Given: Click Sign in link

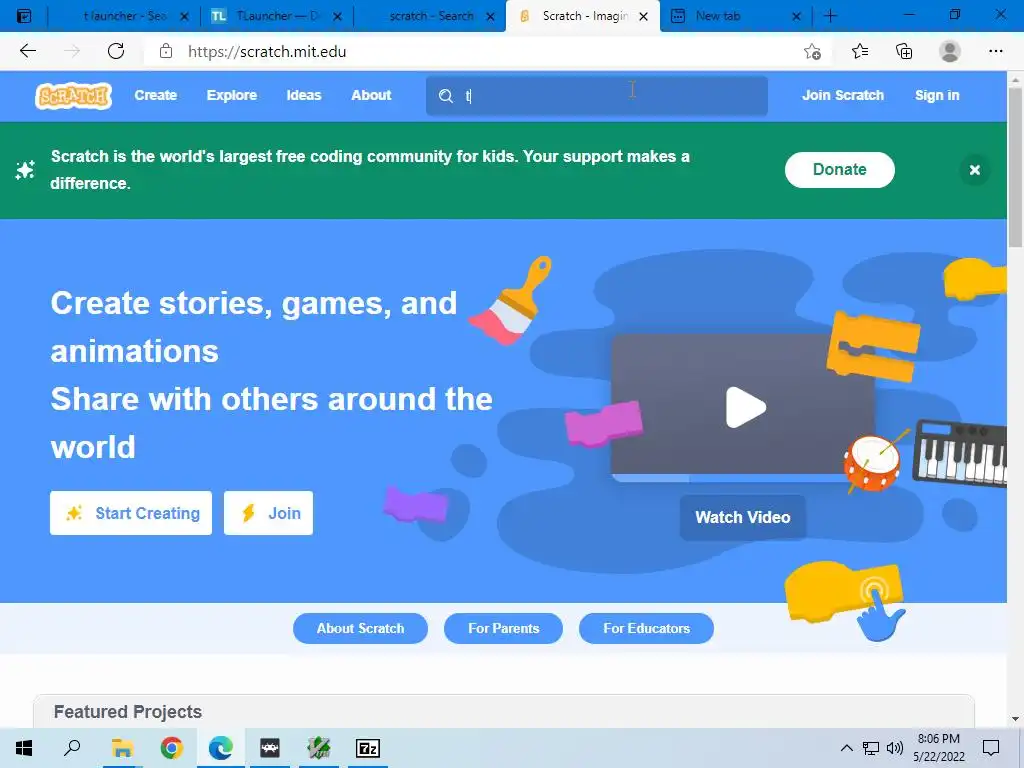Looking at the screenshot, I should (937, 95).
